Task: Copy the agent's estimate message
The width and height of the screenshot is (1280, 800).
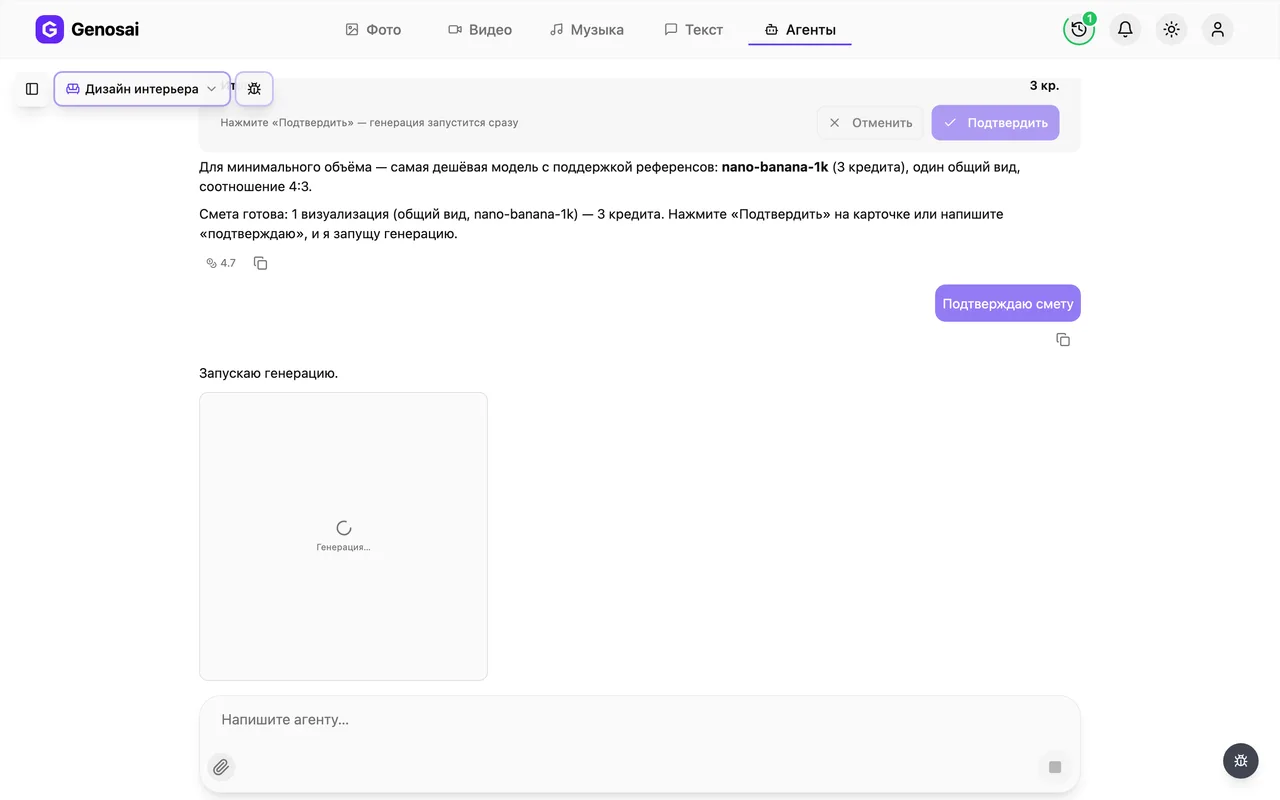Action: tap(260, 263)
